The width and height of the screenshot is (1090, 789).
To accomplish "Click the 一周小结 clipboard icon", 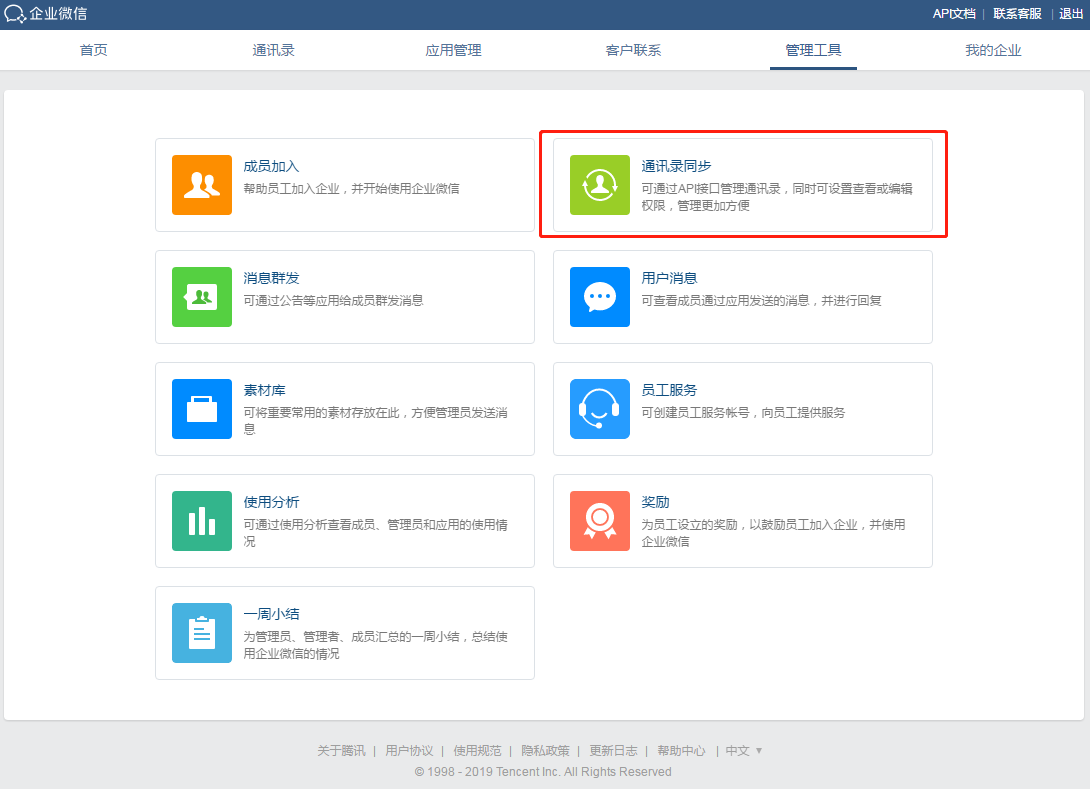I will pyautogui.click(x=202, y=633).
